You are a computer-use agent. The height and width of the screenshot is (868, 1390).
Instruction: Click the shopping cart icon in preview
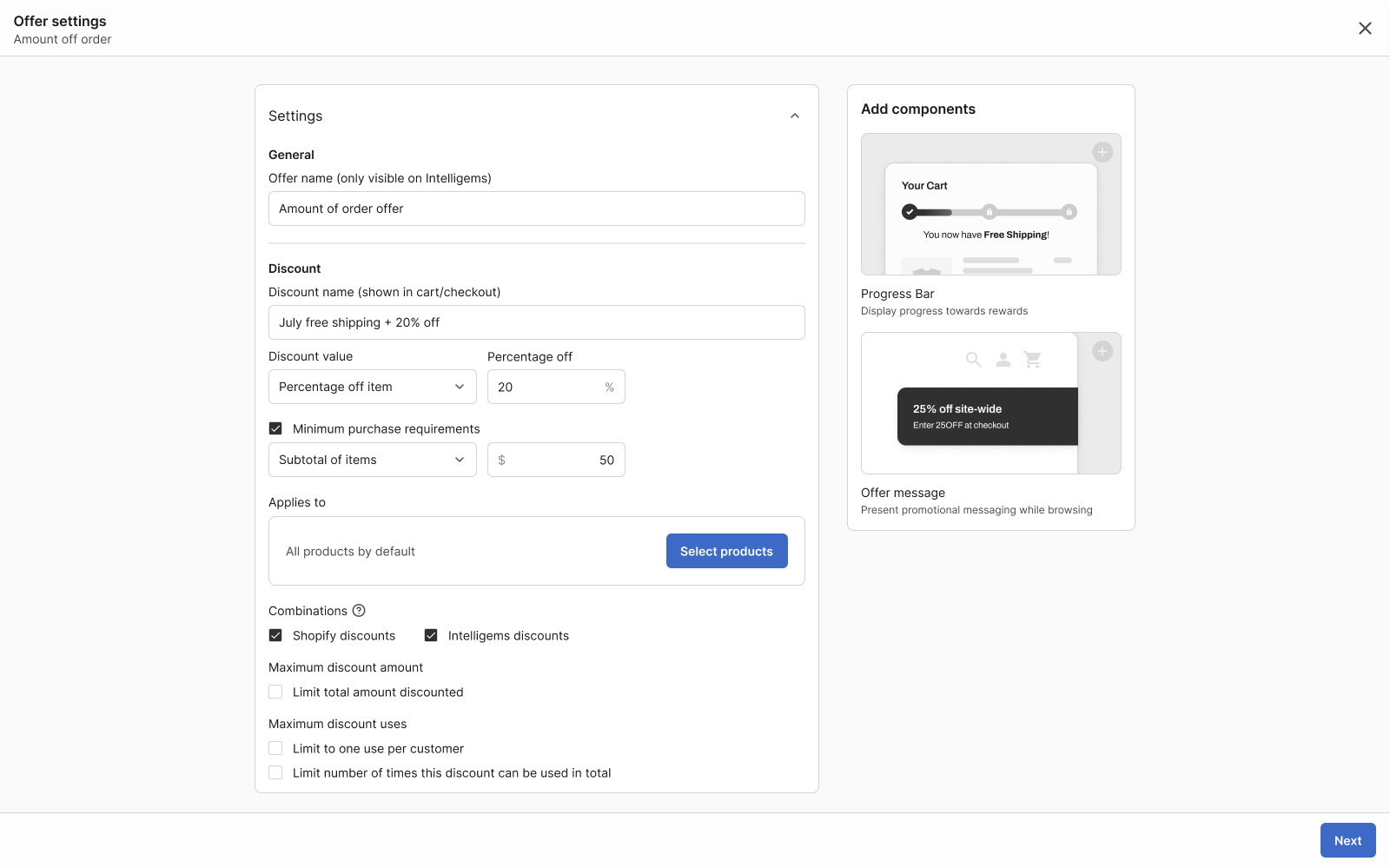pos(1032,360)
